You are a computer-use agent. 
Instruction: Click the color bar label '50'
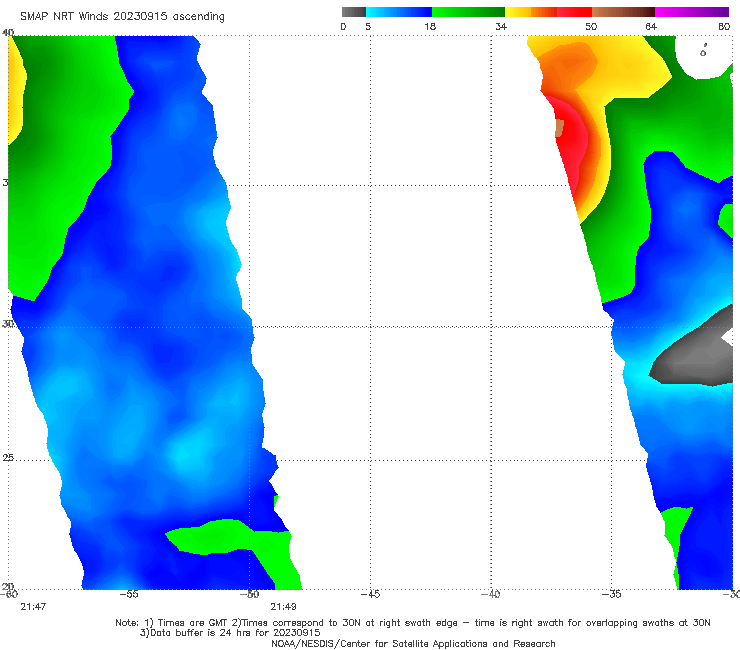coord(591,26)
